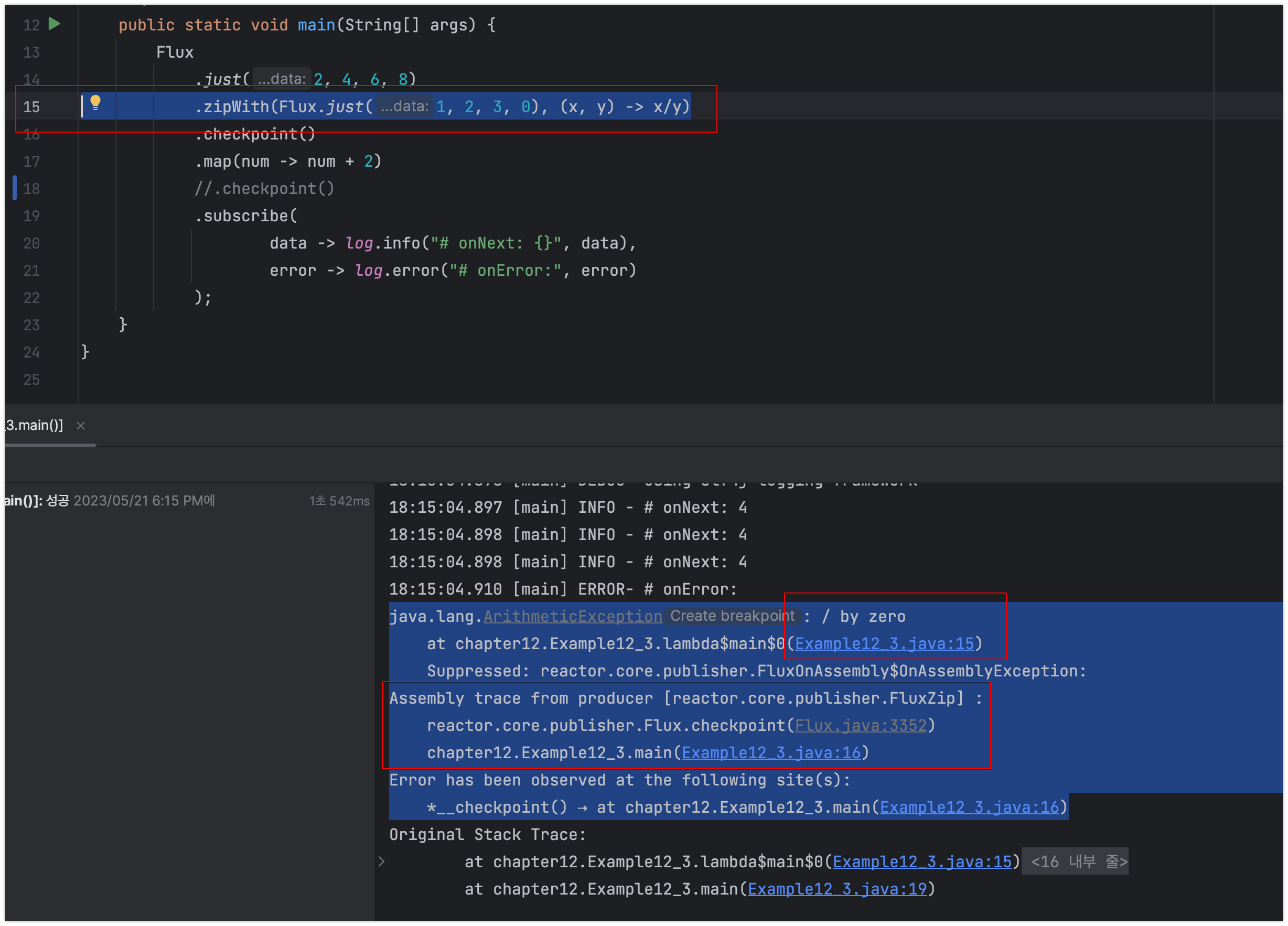1288x926 pixels.
Task: Click the line 16 gutter number
Action: click(x=32, y=135)
